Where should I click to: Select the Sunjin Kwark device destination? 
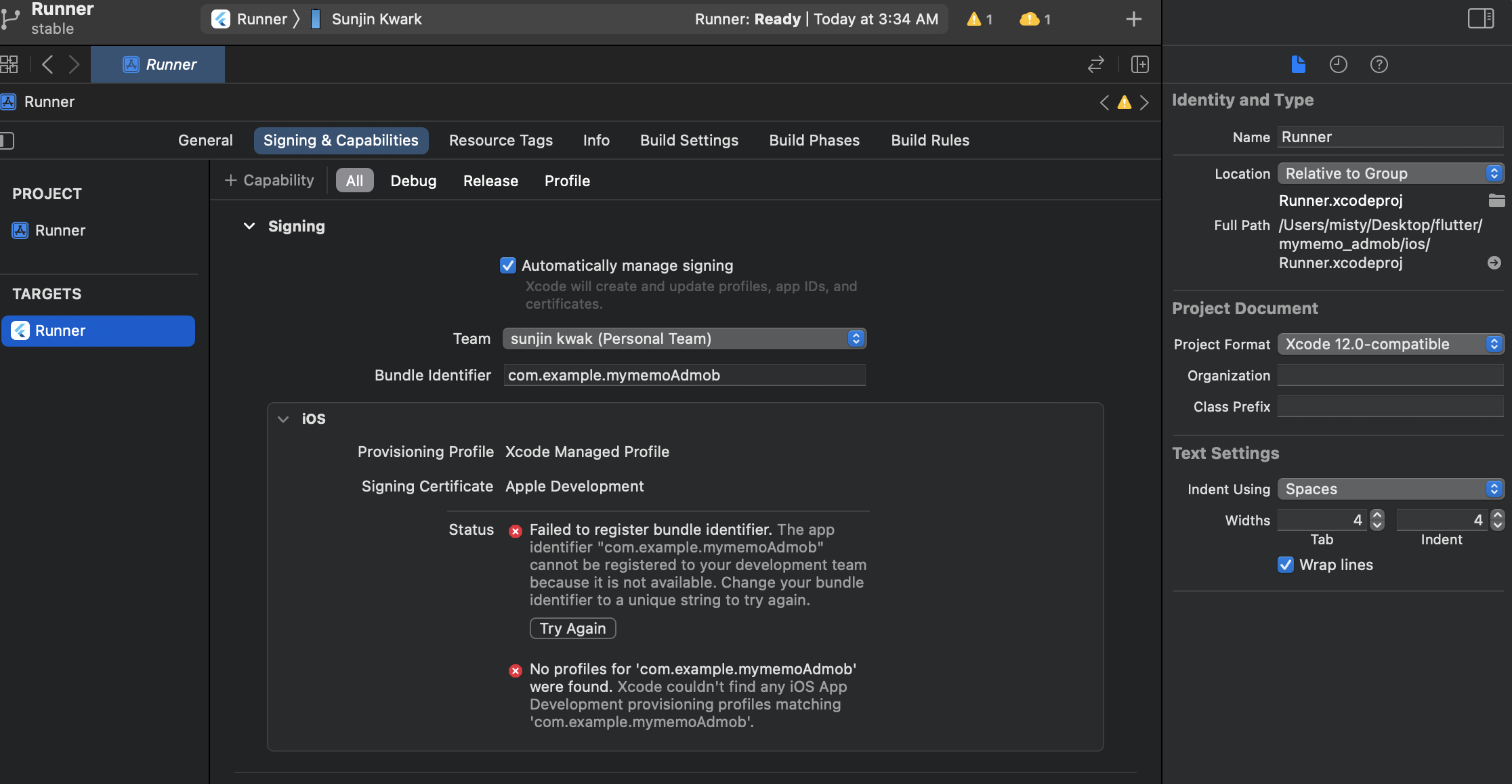coord(366,19)
